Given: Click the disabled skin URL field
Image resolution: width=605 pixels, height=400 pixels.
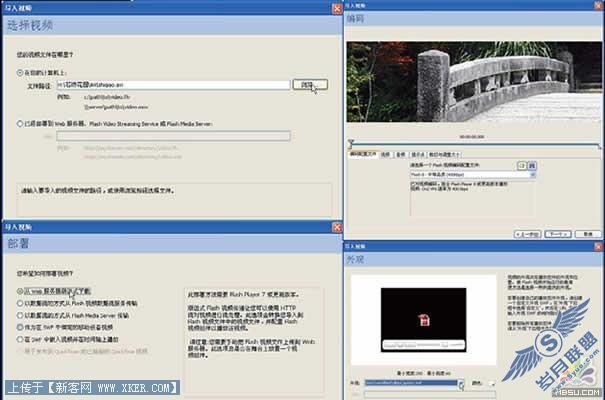Looking at the screenshot, I should (x=430, y=394).
